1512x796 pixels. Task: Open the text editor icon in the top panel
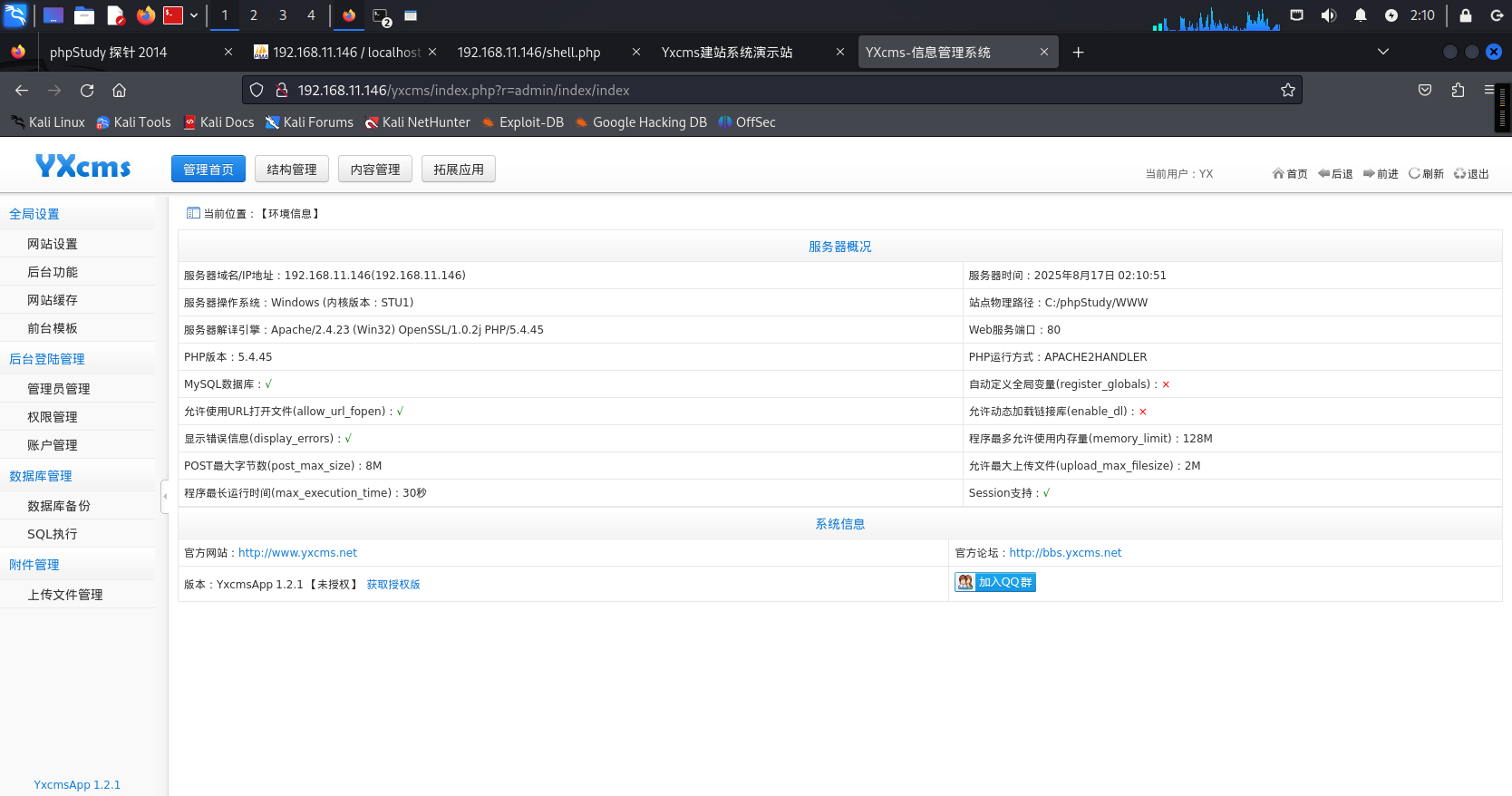point(115,15)
